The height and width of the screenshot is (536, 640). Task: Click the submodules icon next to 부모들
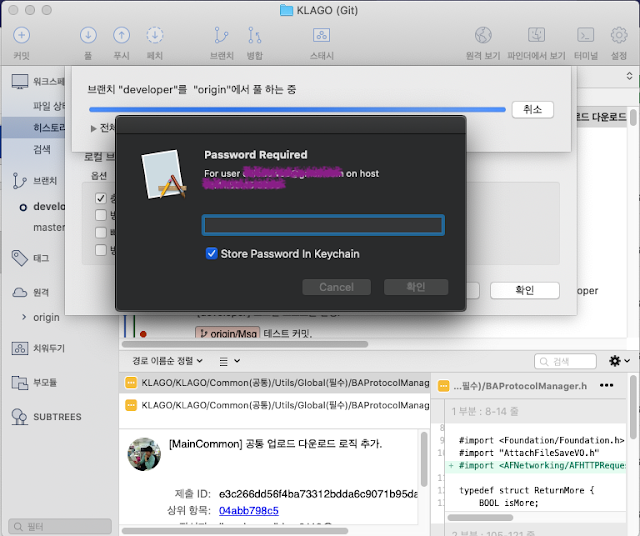point(20,383)
